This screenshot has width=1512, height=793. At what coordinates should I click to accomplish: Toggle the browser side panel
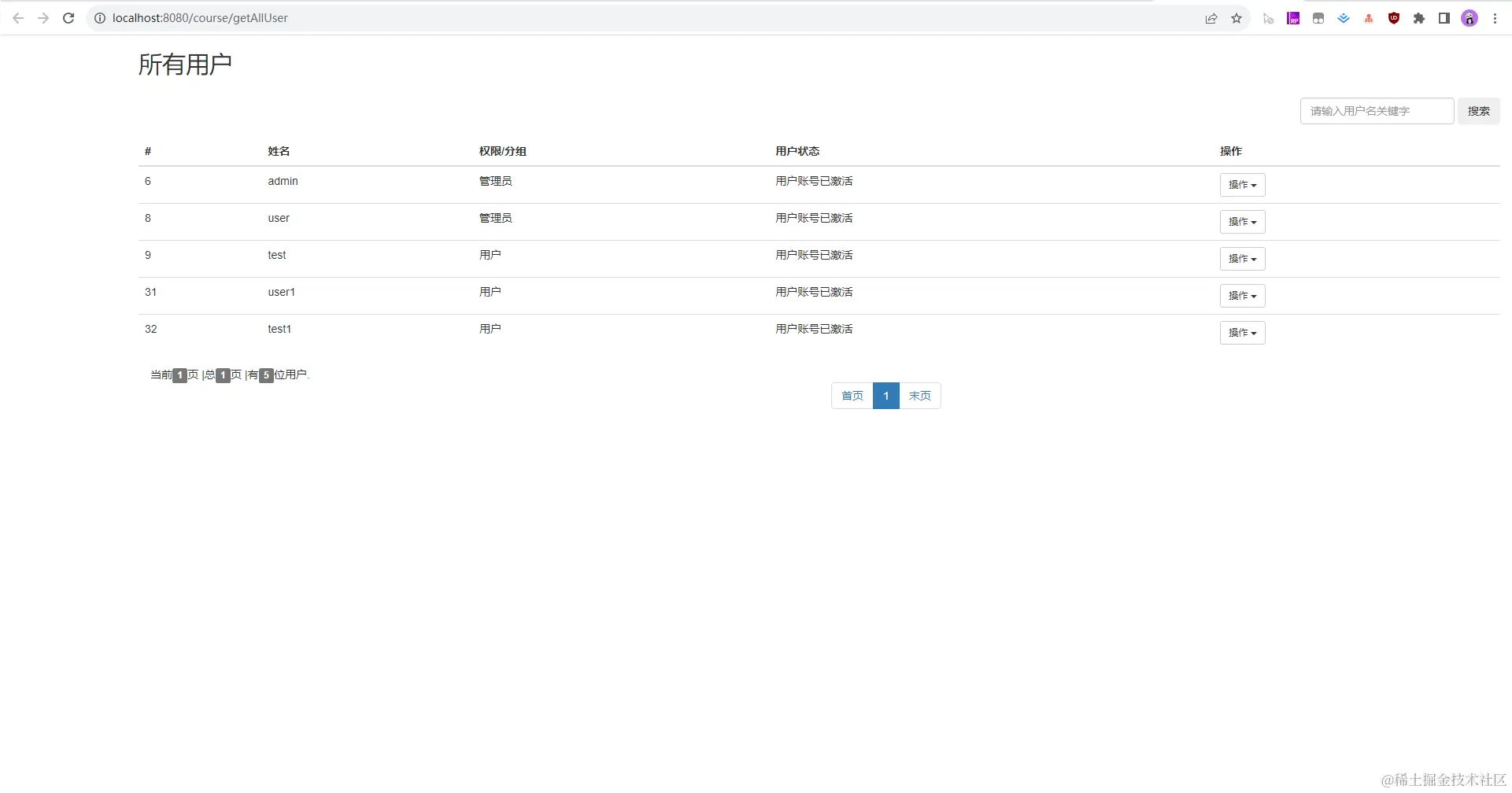coord(1444,18)
